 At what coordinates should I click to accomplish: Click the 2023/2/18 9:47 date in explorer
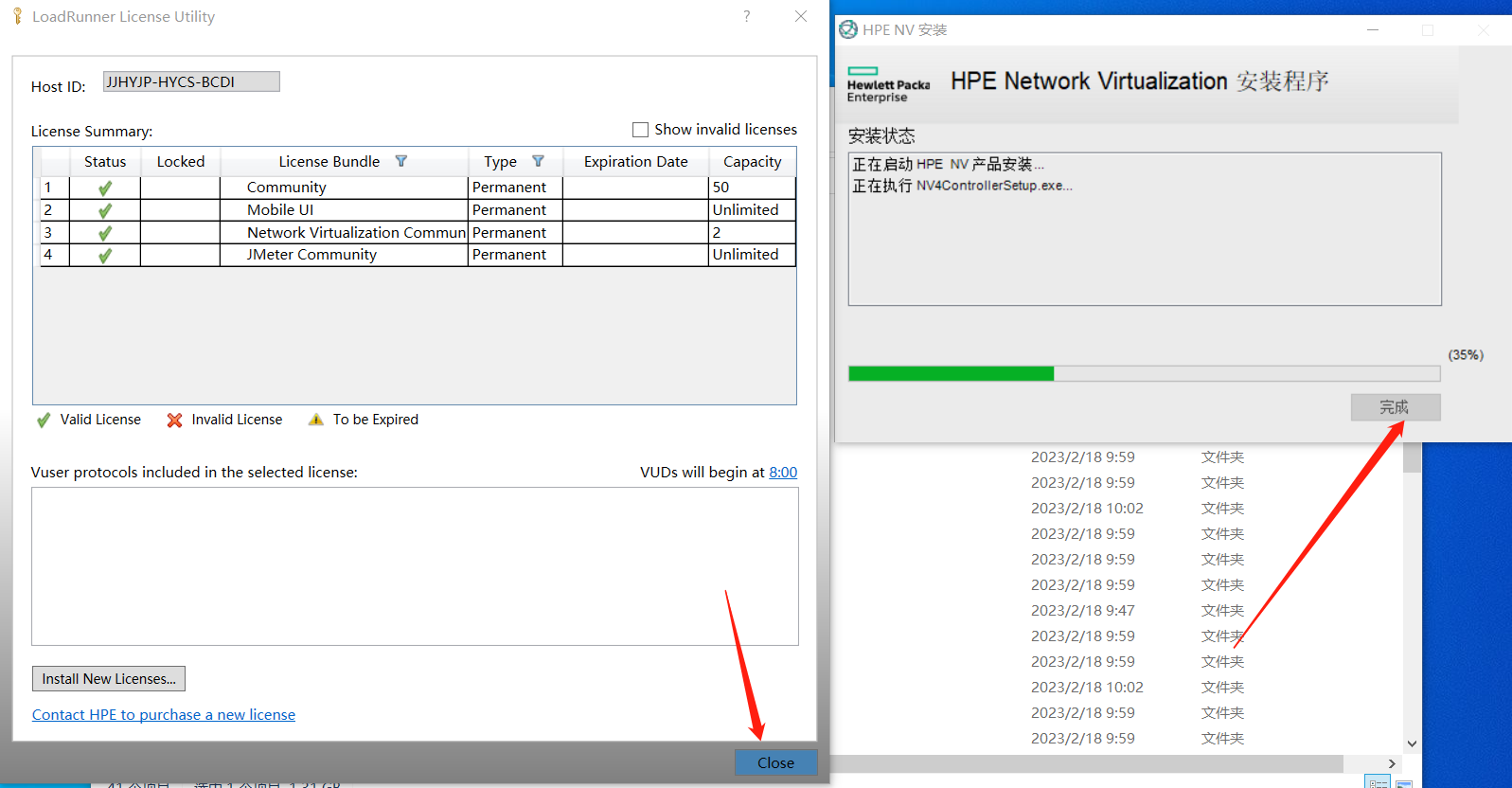pos(1083,611)
